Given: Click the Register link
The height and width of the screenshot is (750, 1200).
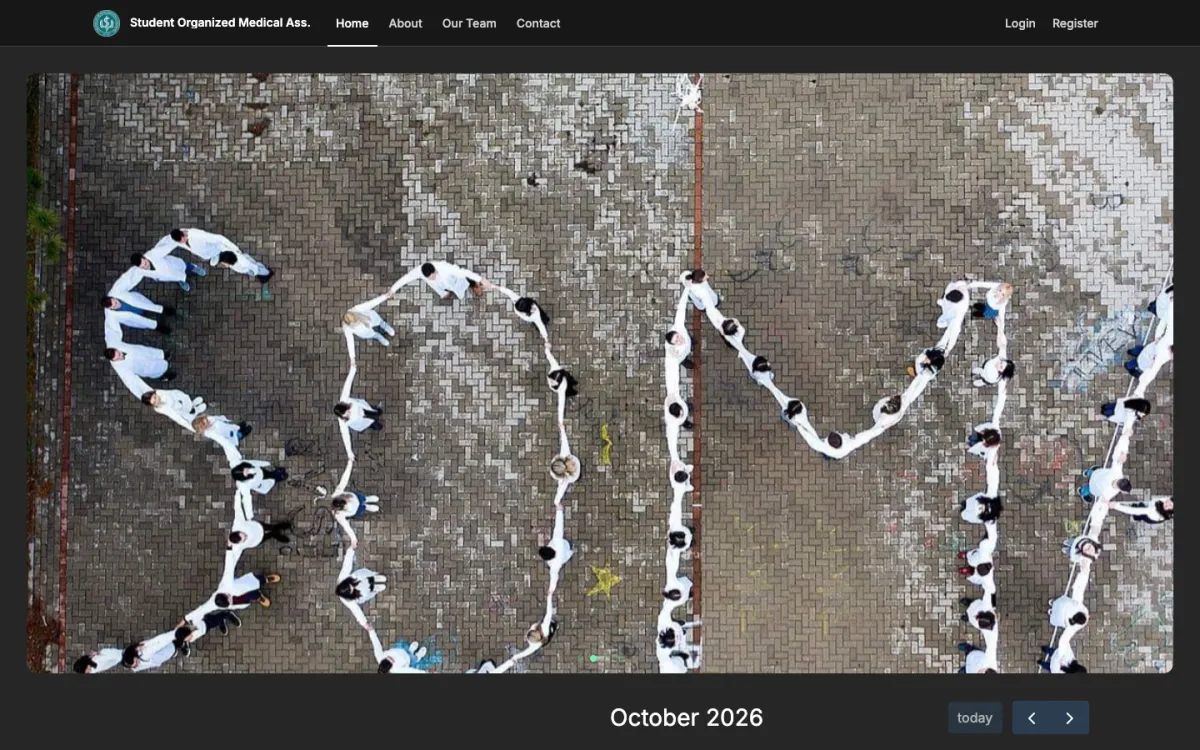Looking at the screenshot, I should (x=1075, y=23).
